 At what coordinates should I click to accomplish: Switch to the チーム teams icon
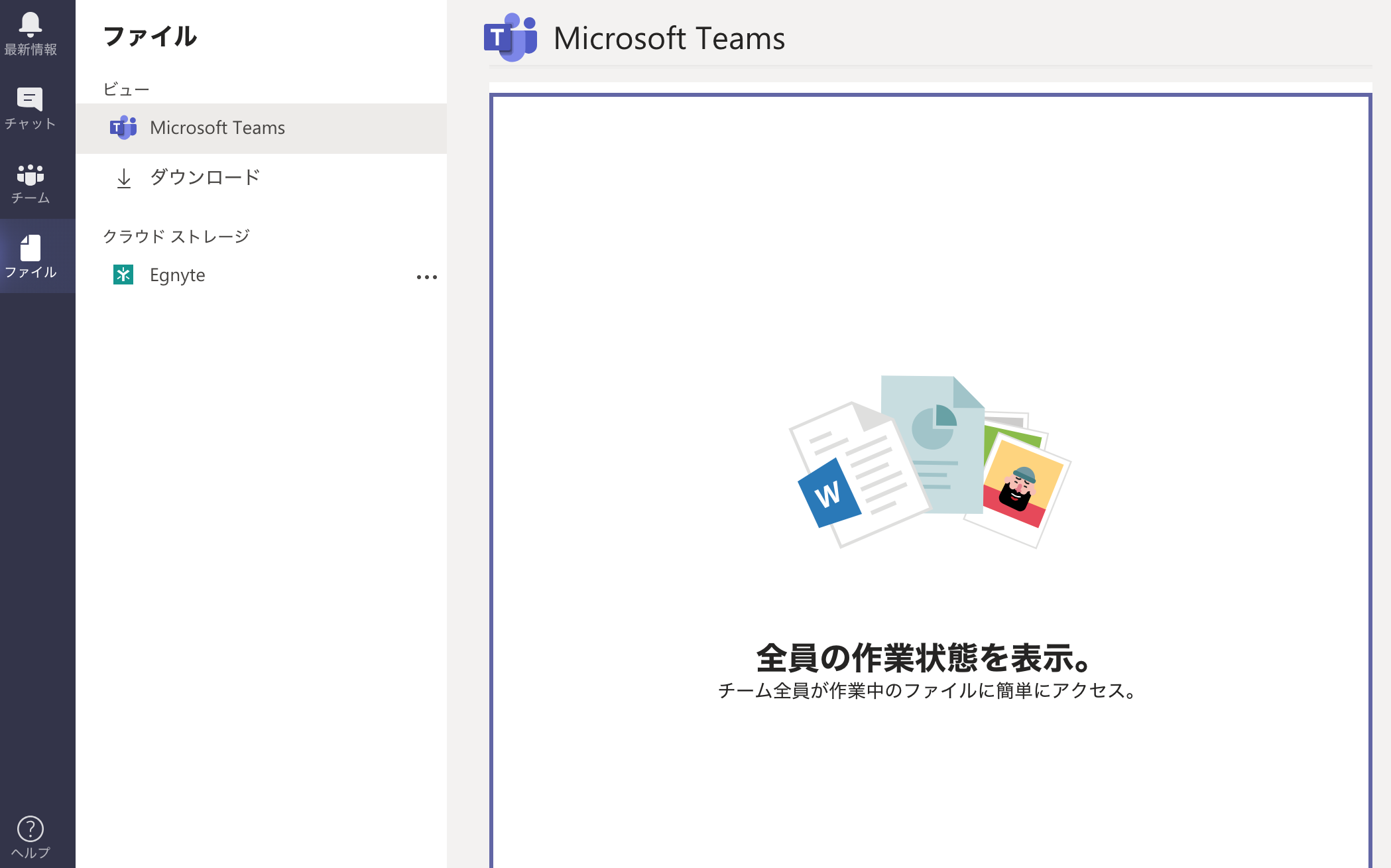(30, 174)
